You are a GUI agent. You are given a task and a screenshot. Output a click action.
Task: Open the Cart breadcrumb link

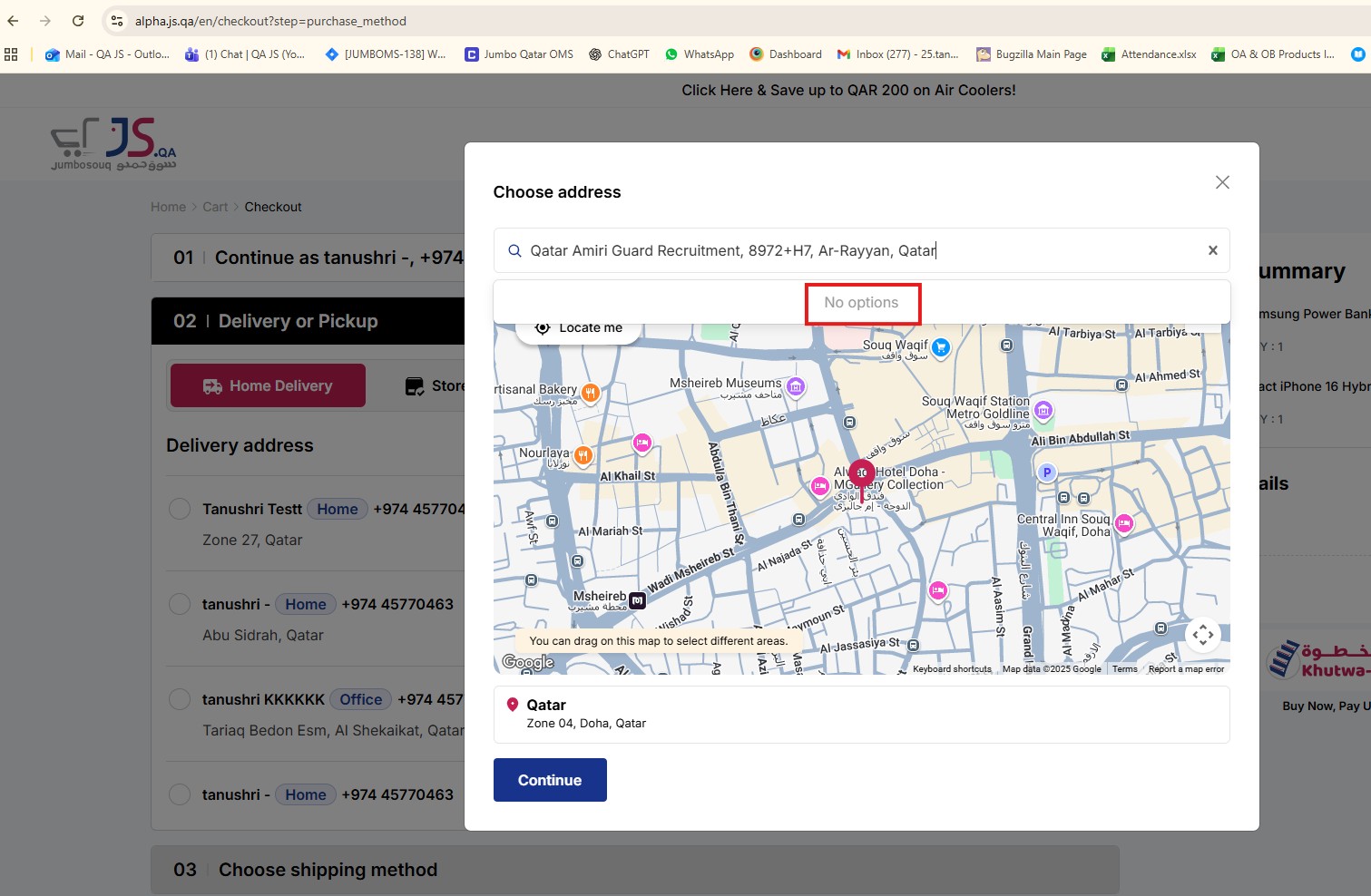[x=215, y=207]
